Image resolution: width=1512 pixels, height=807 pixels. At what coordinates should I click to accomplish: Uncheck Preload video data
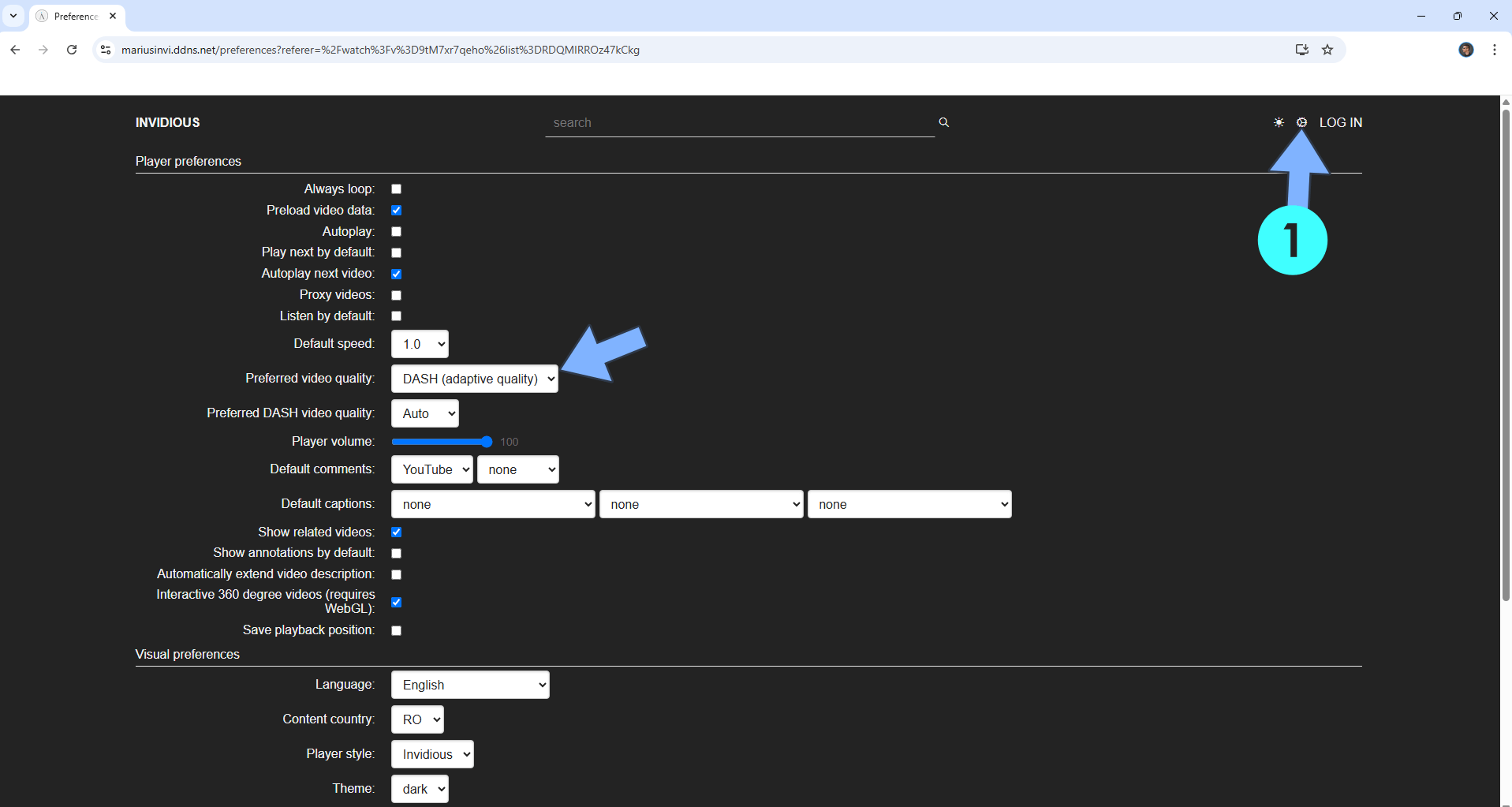click(x=396, y=211)
